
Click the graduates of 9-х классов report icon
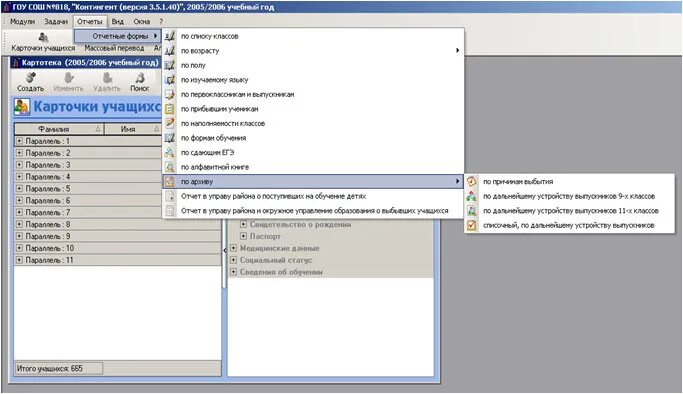(x=471, y=196)
